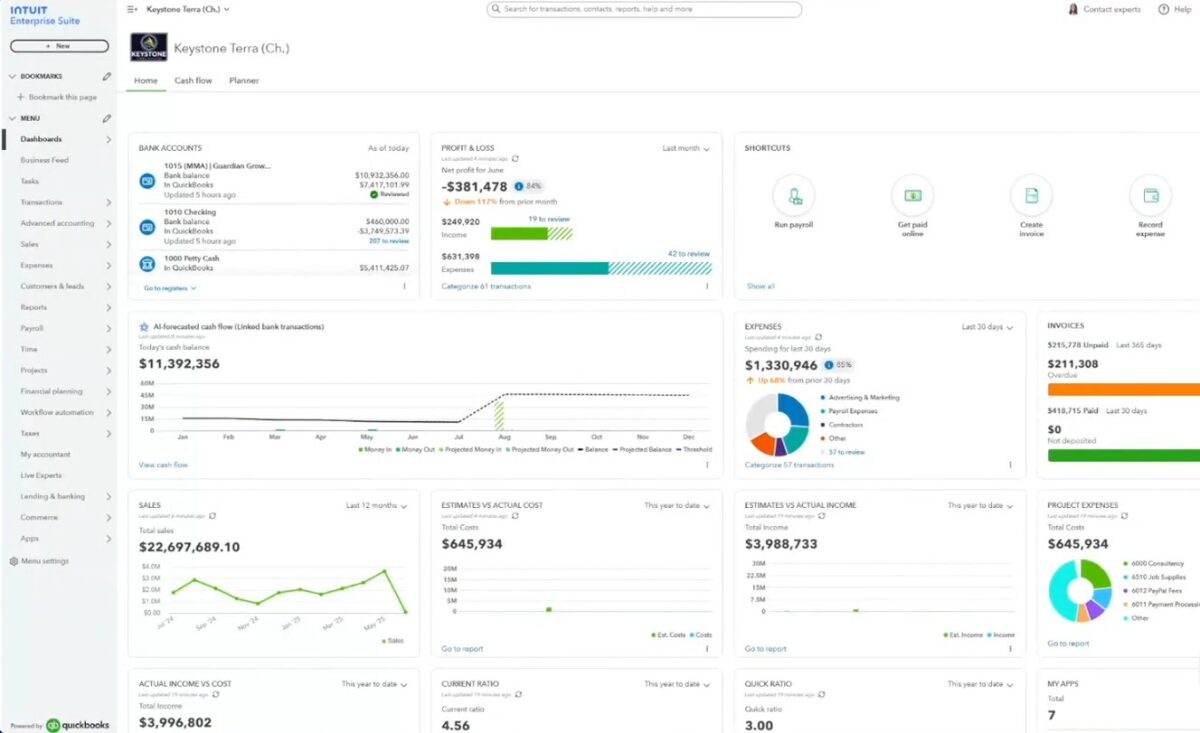Edit the menu with the pencil icon
The width and height of the screenshot is (1200, 733).
[x=107, y=118]
